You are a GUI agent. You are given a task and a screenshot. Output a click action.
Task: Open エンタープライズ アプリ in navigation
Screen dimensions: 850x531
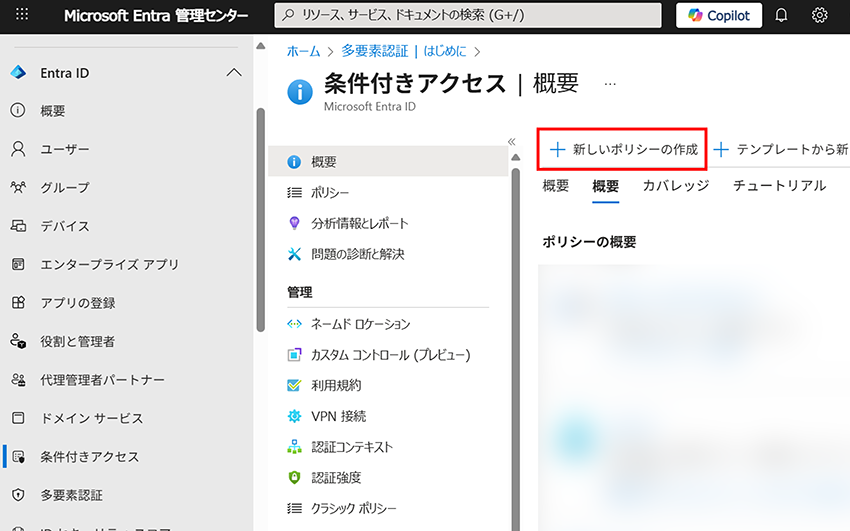tap(110, 264)
